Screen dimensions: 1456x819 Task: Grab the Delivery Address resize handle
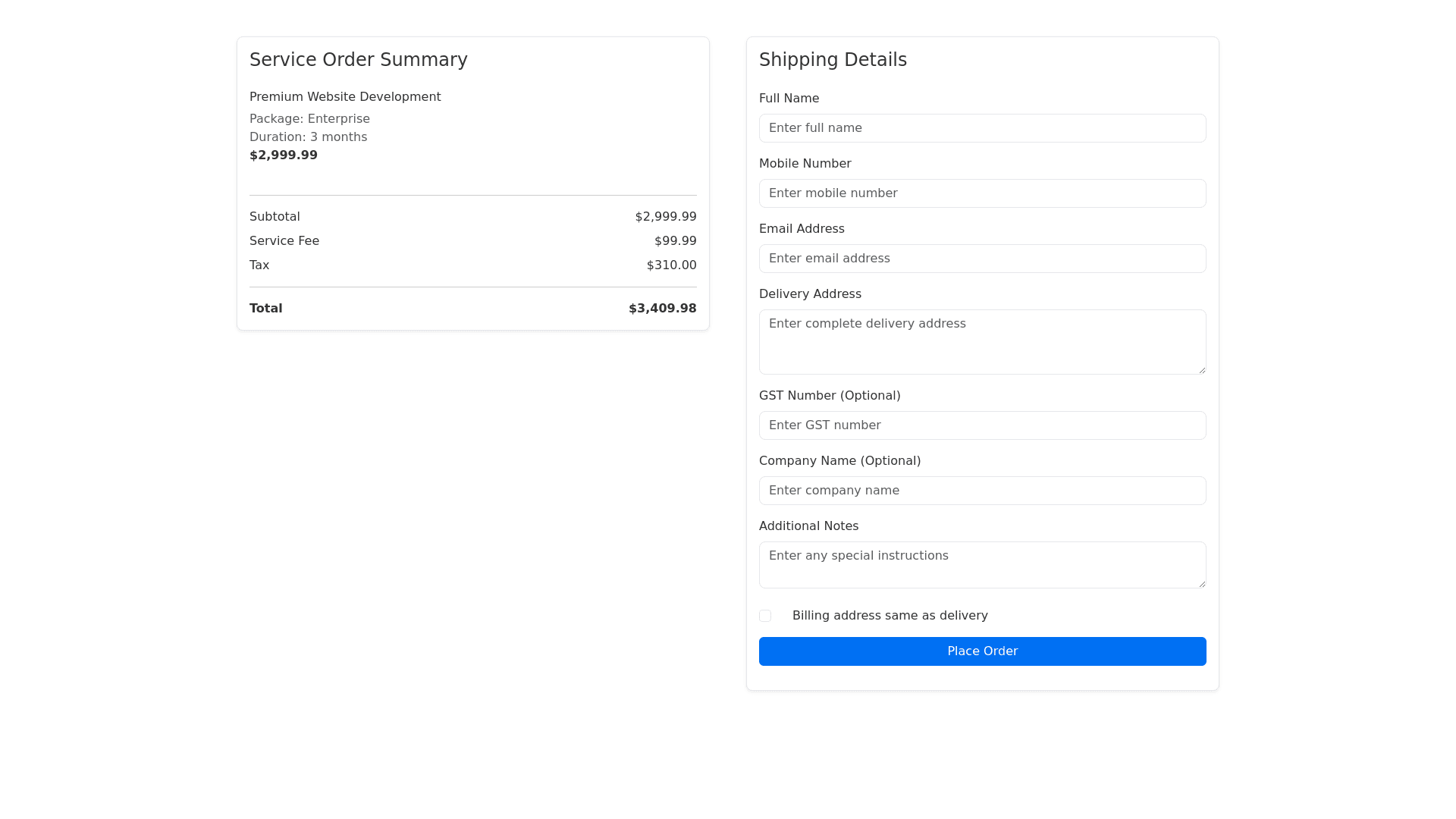(1202, 370)
